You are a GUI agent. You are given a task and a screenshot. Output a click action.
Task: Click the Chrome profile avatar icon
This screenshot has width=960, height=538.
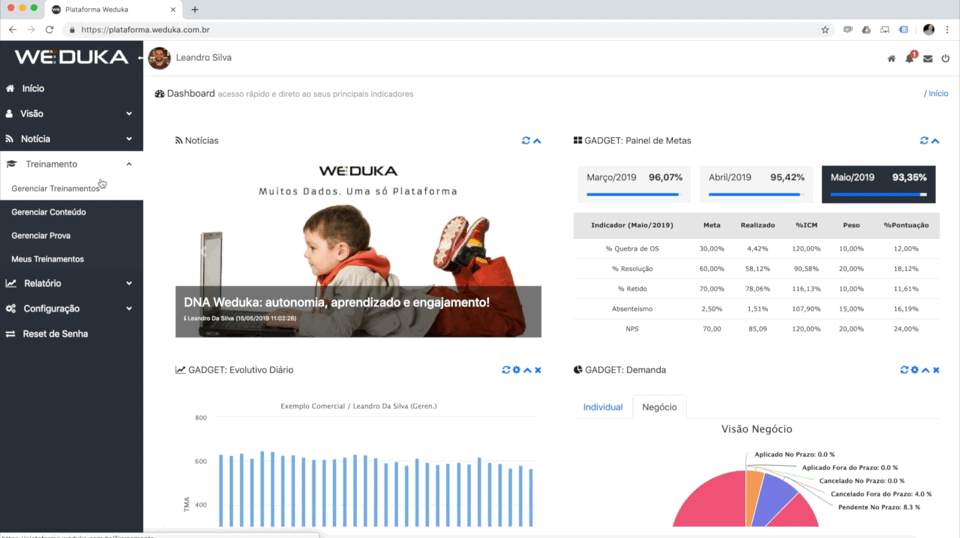click(929, 29)
